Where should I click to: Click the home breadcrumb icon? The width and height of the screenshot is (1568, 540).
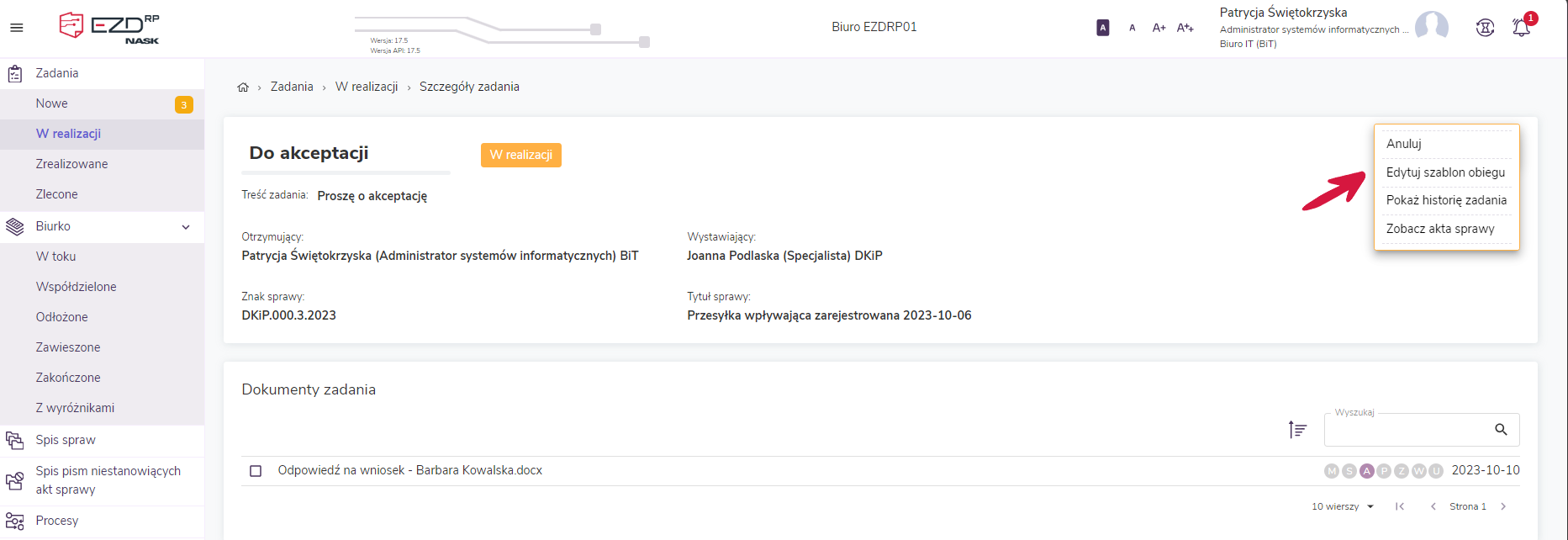[x=243, y=87]
